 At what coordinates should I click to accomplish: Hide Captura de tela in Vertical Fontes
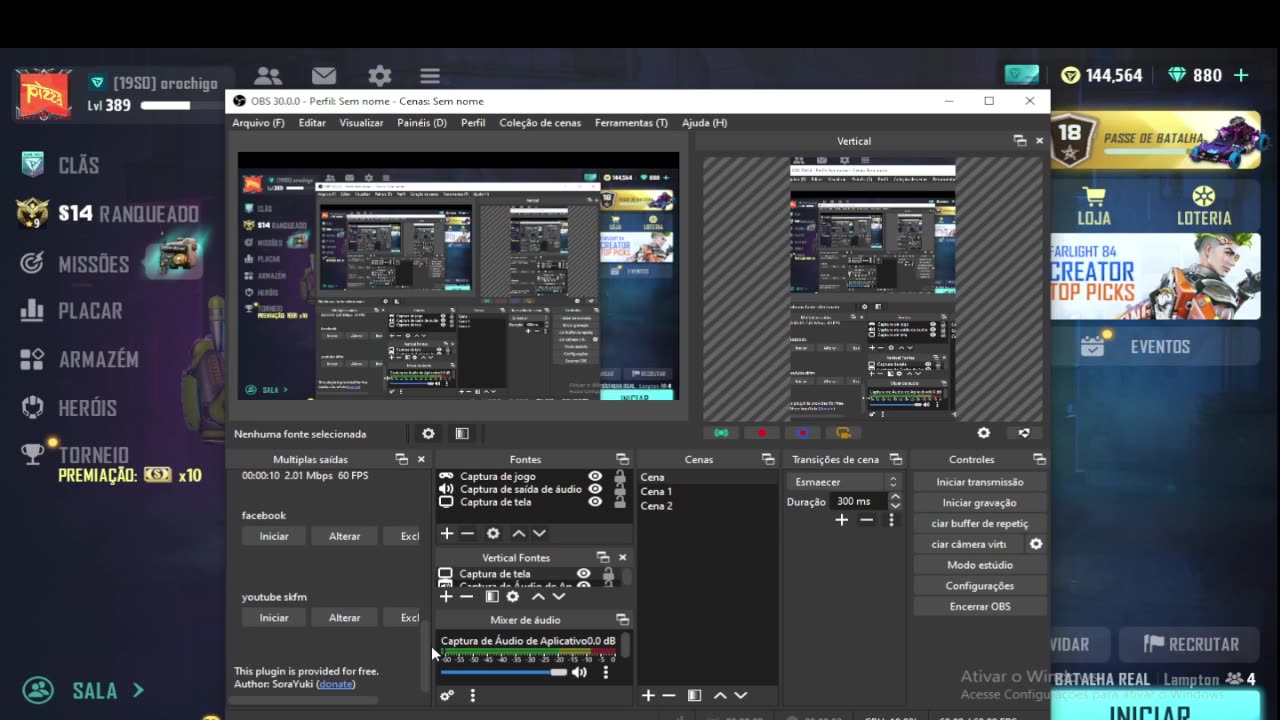(583, 574)
